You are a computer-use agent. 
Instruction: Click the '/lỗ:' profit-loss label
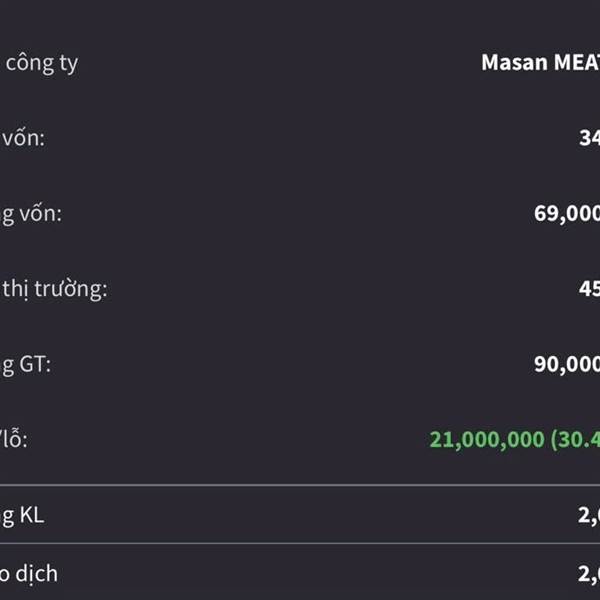pyautogui.click(x=14, y=439)
